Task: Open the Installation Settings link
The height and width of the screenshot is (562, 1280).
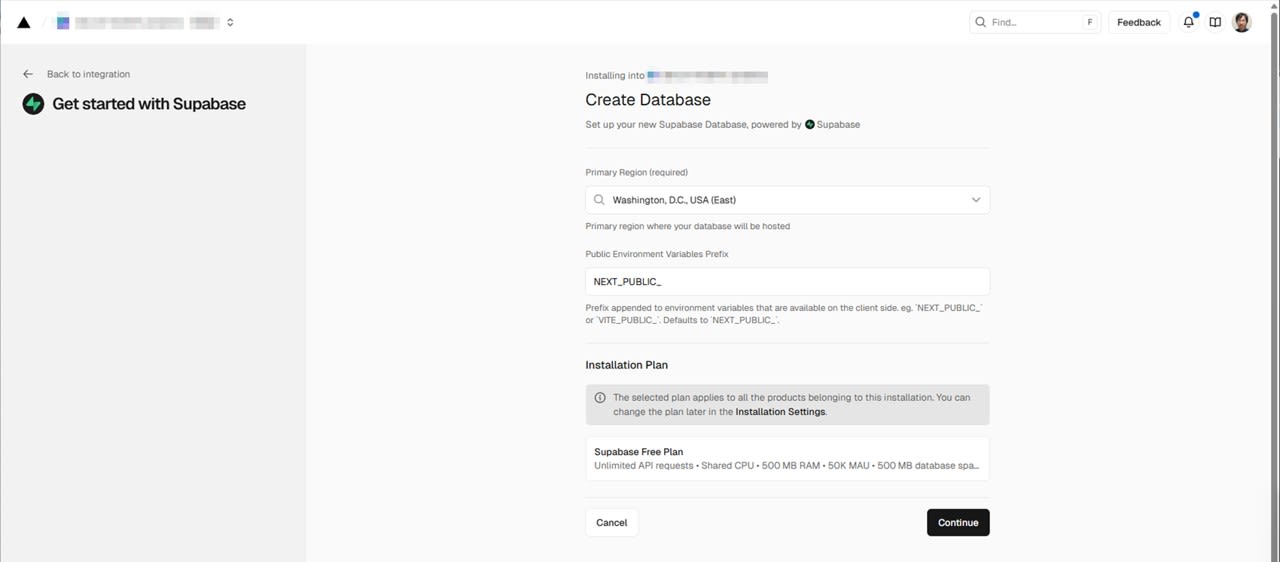Action: (x=780, y=412)
